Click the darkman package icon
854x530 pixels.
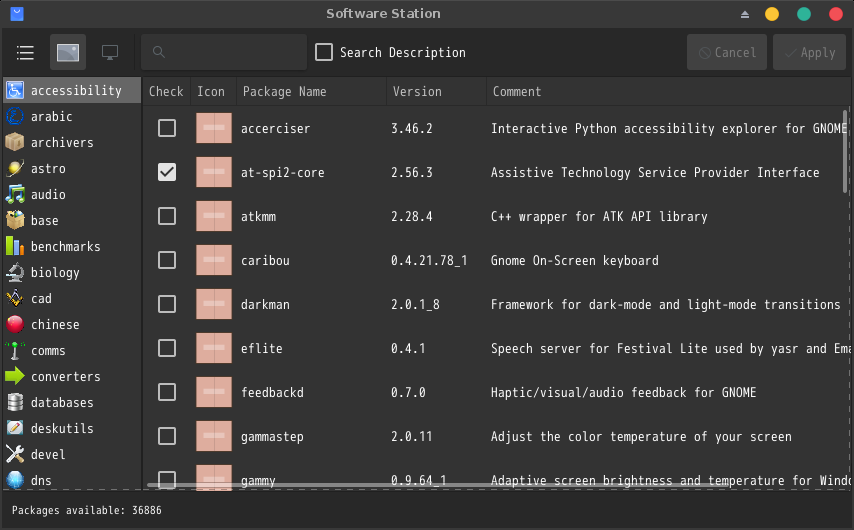coord(214,304)
